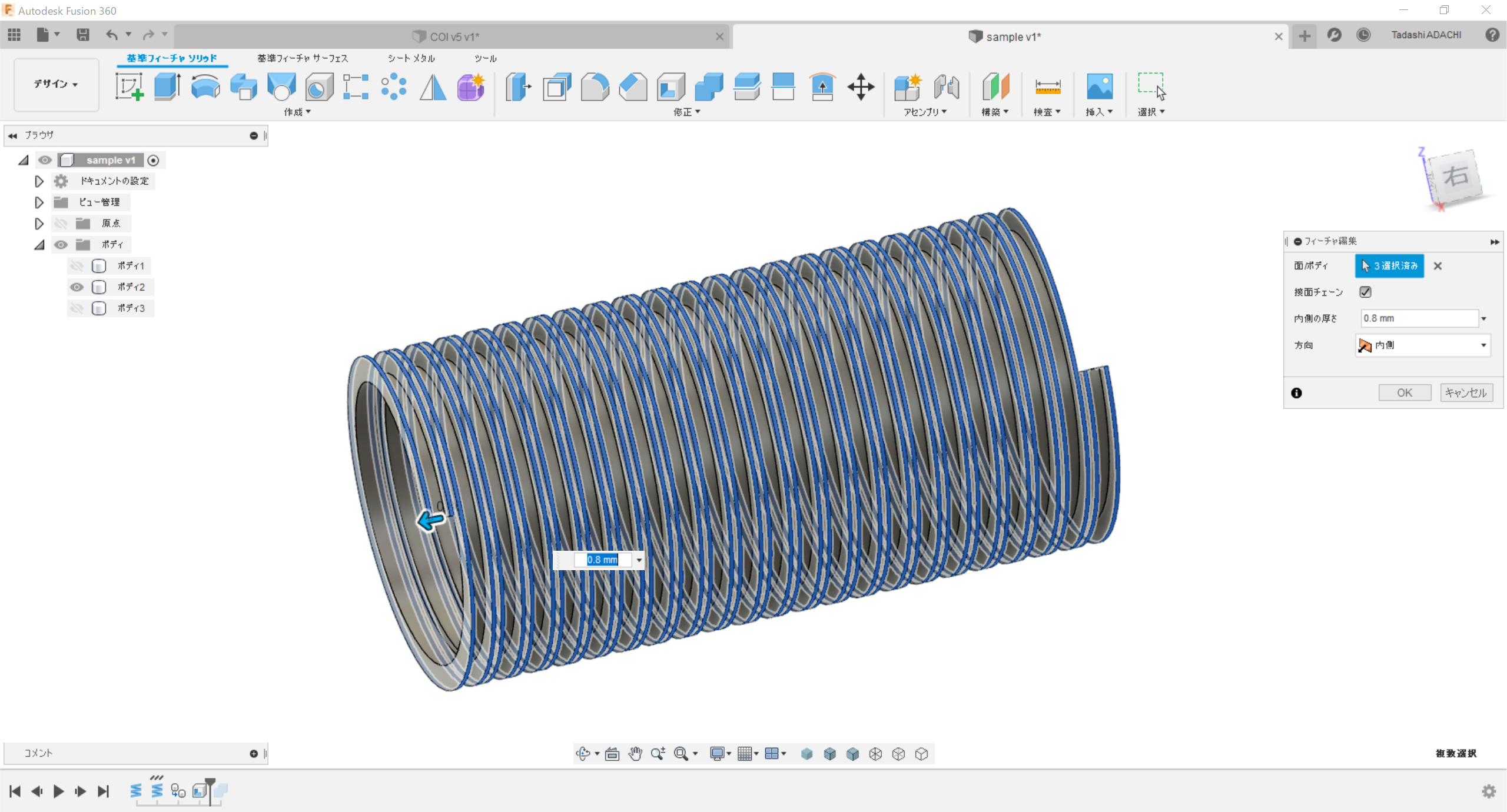Open the 方向 内側 dropdown
This screenshot has width=1507, height=812.
[1423, 345]
